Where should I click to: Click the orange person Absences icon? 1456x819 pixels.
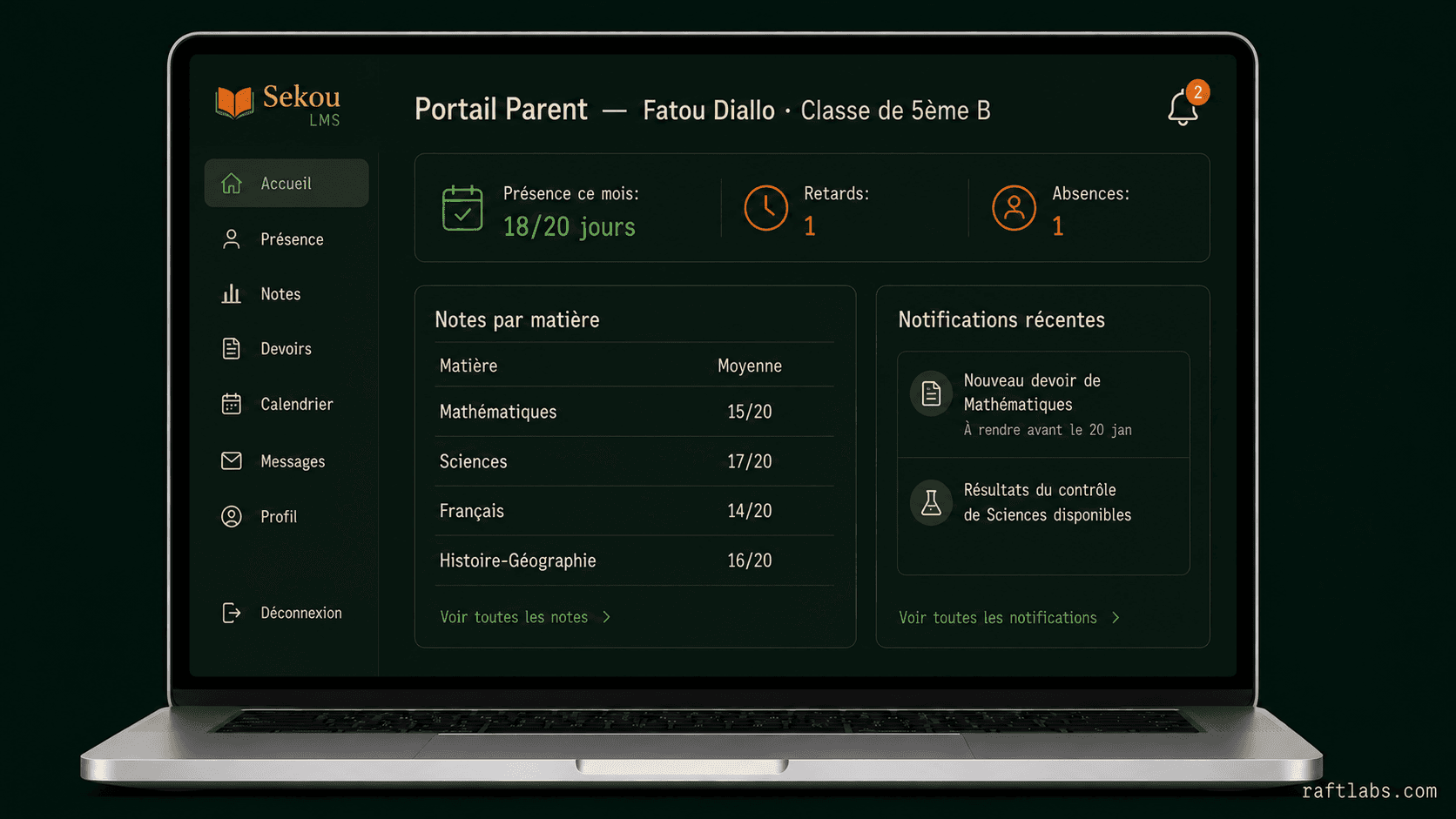[1014, 208]
